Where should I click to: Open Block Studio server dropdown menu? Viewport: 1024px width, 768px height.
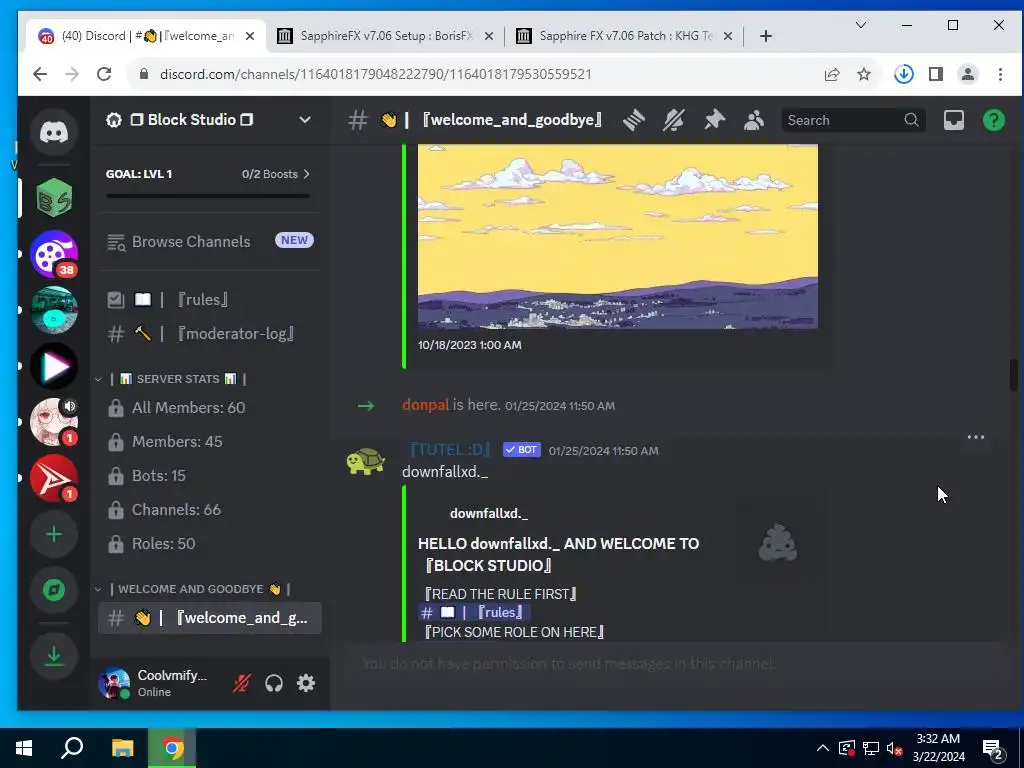tap(304, 120)
